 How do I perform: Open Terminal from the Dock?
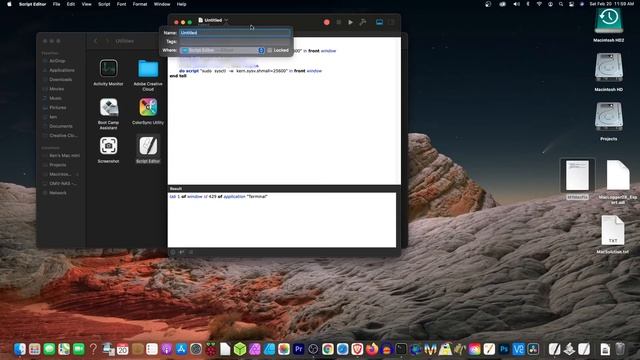pos(401,349)
